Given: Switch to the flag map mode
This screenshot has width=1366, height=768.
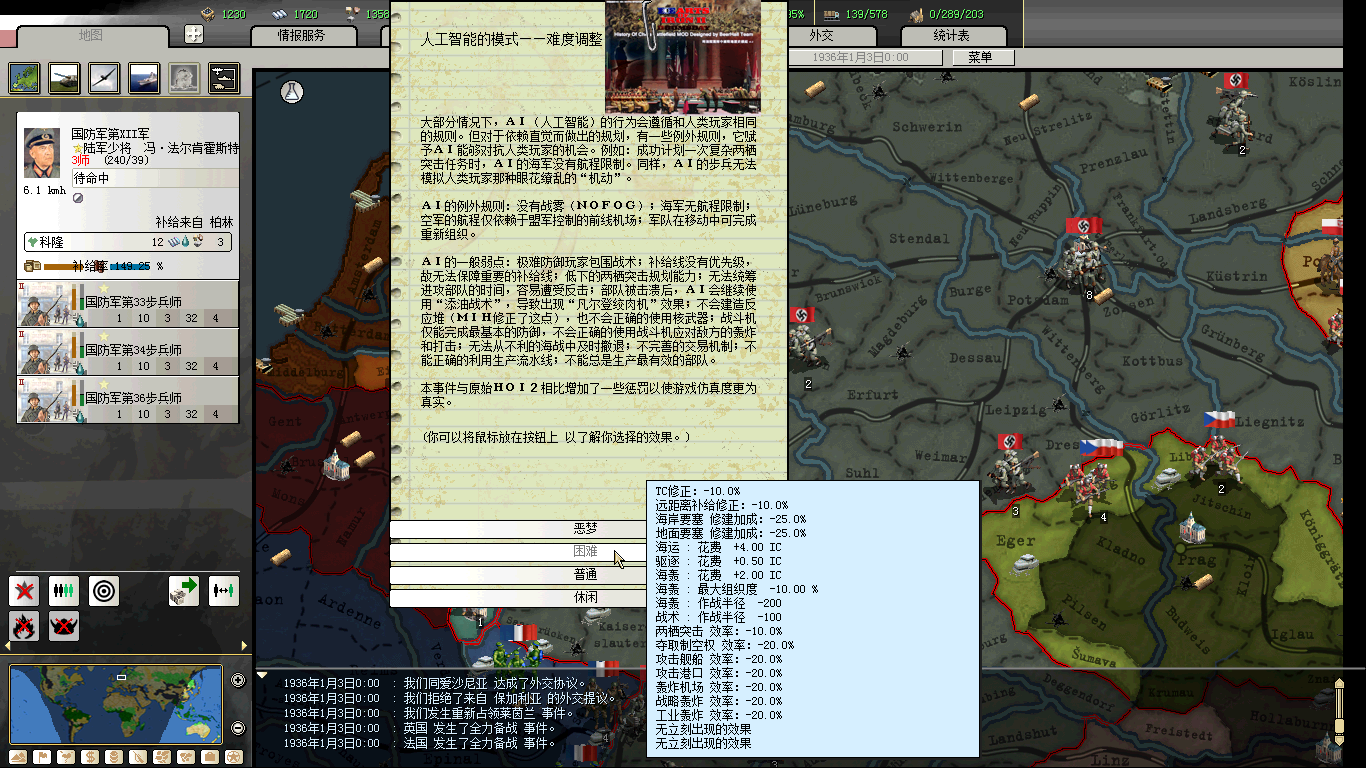Looking at the screenshot, I should (x=42, y=757).
